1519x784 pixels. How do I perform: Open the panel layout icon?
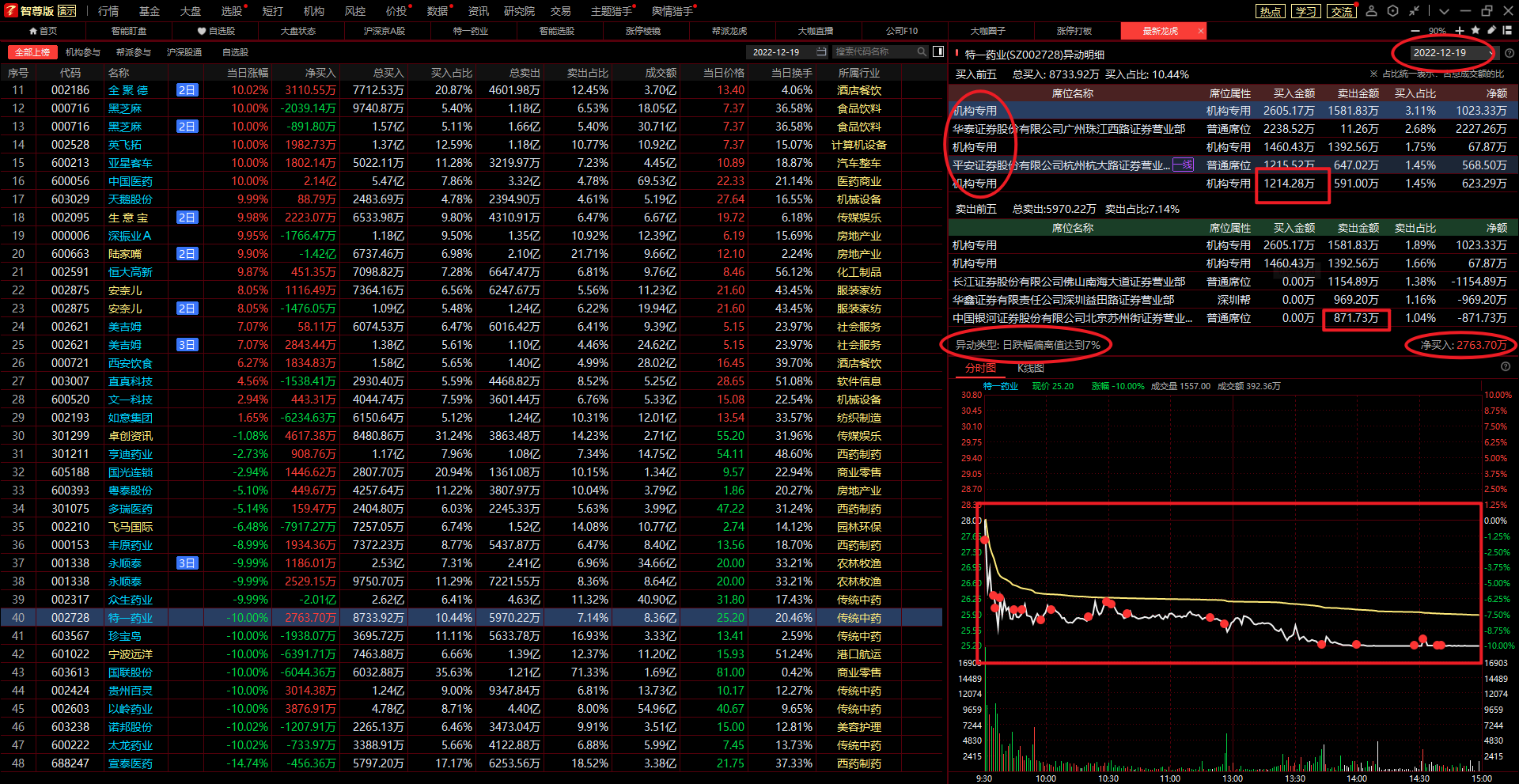(x=1507, y=30)
